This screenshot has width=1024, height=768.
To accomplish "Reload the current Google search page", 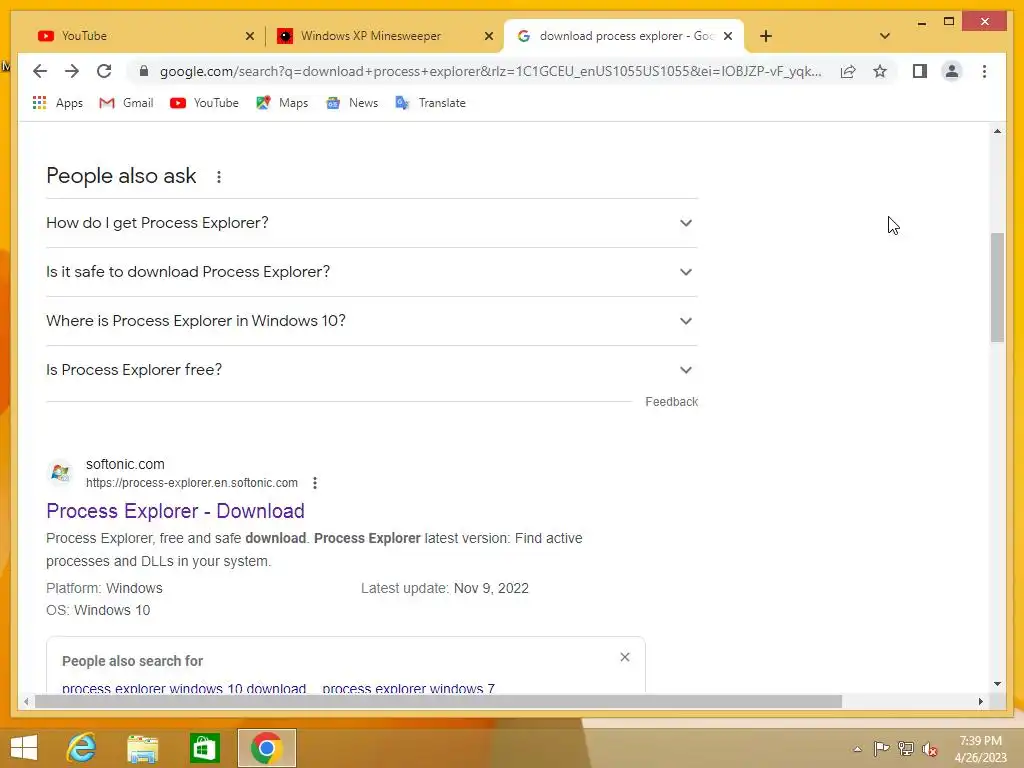I will pyautogui.click(x=104, y=71).
